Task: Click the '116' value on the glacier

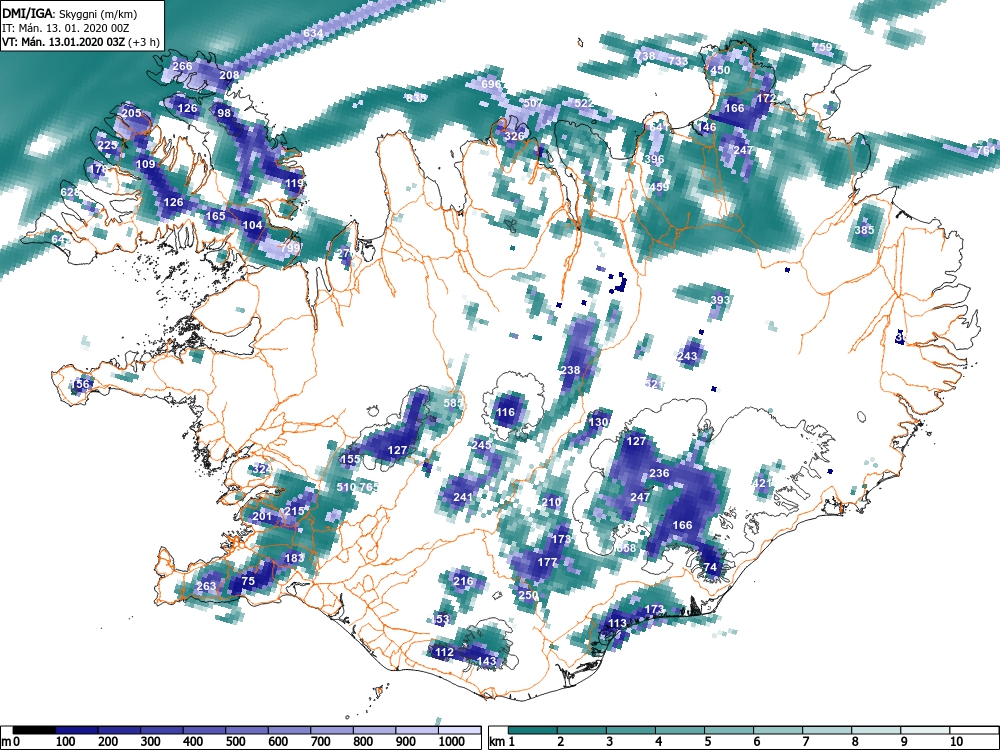Action: point(505,412)
